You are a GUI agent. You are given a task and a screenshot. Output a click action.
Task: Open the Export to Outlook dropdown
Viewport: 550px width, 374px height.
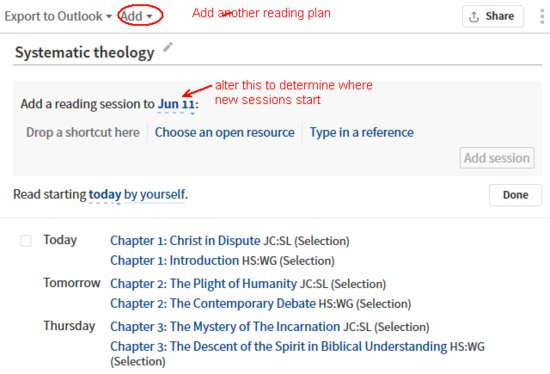point(58,16)
